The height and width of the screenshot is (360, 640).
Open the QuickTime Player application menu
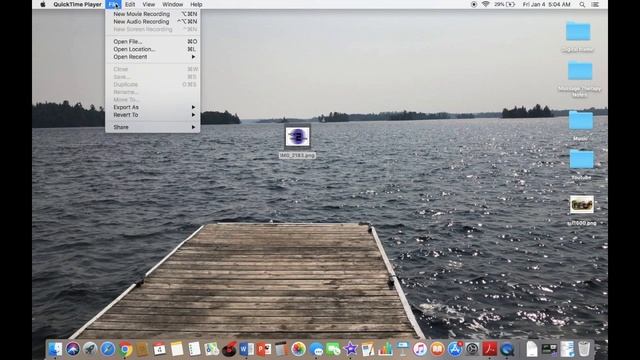pos(77,4)
